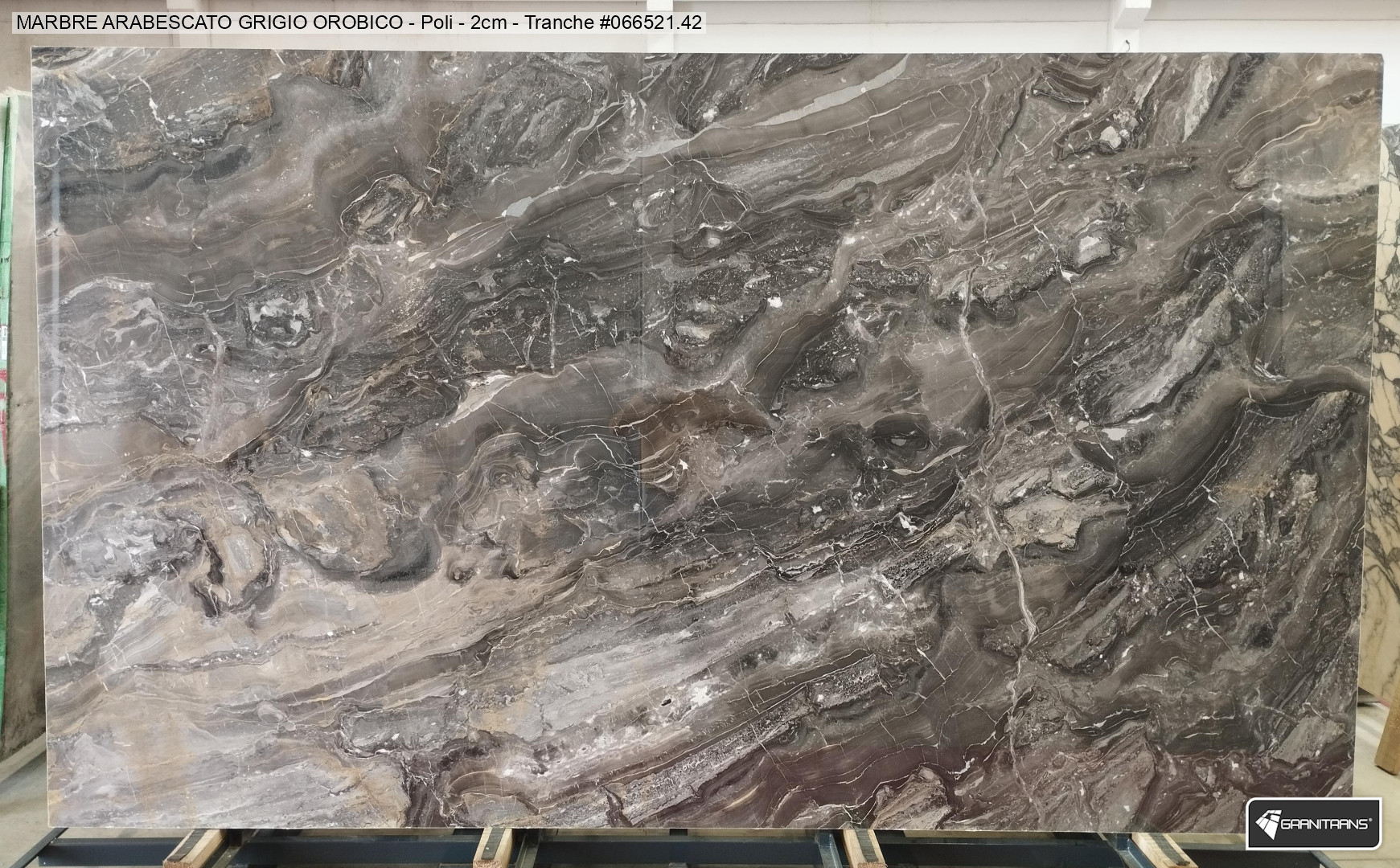This screenshot has height=868, width=1400.
Task: Click the 2cm thickness in the caption
Action: [489, 23]
